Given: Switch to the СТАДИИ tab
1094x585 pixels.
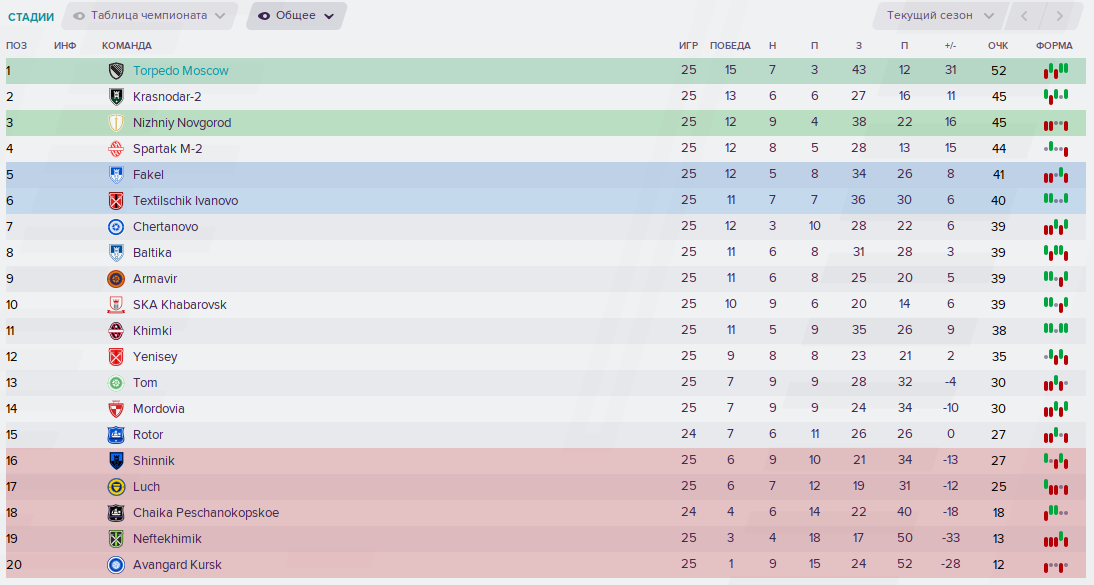Looking at the screenshot, I should pyautogui.click(x=31, y=17).
